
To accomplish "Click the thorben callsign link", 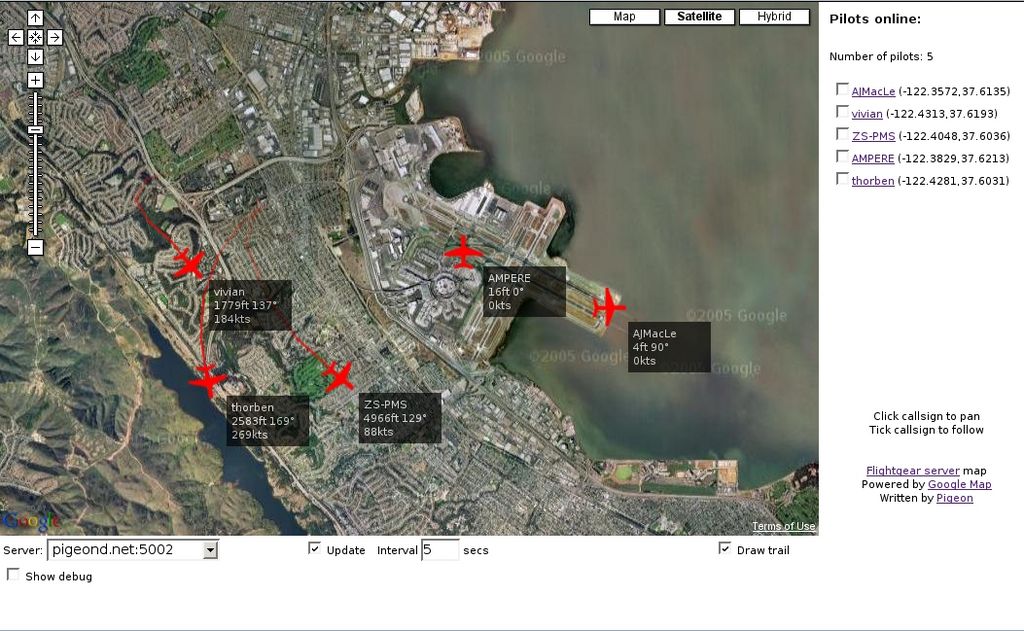I will tap(872, 181).
